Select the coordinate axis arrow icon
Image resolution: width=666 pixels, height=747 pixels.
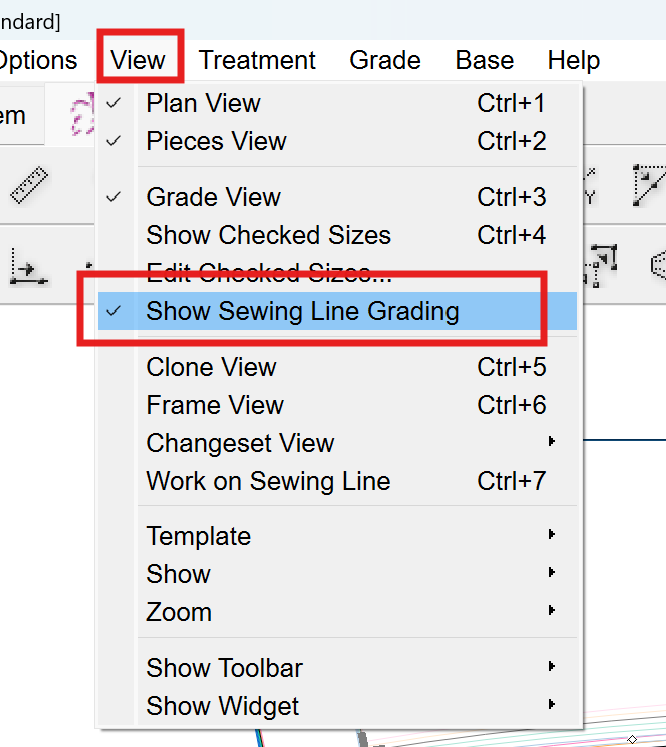click(x=27, y=267)
